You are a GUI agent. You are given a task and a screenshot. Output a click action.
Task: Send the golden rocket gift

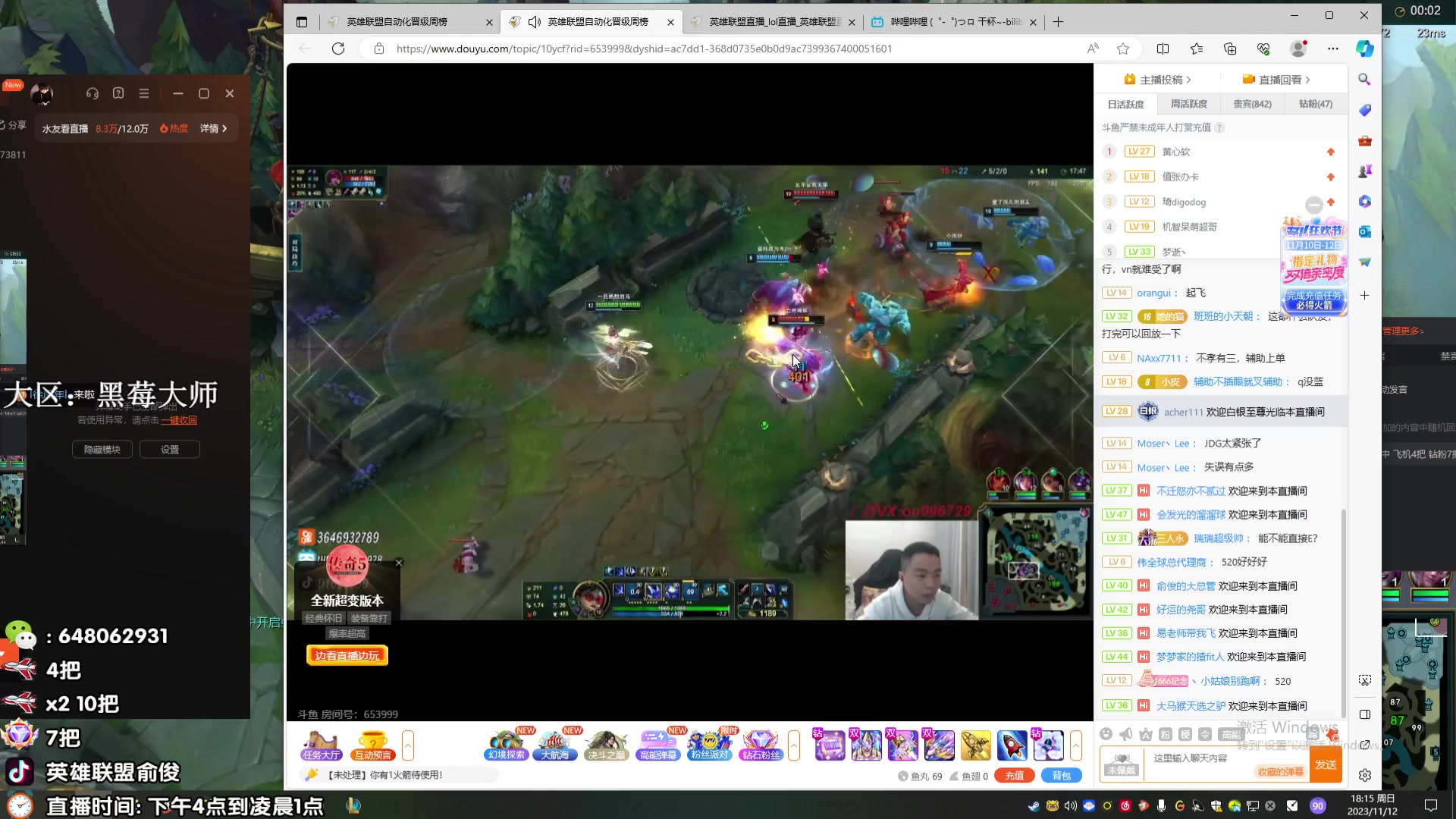pyautogui.click(x=975, y=745)
